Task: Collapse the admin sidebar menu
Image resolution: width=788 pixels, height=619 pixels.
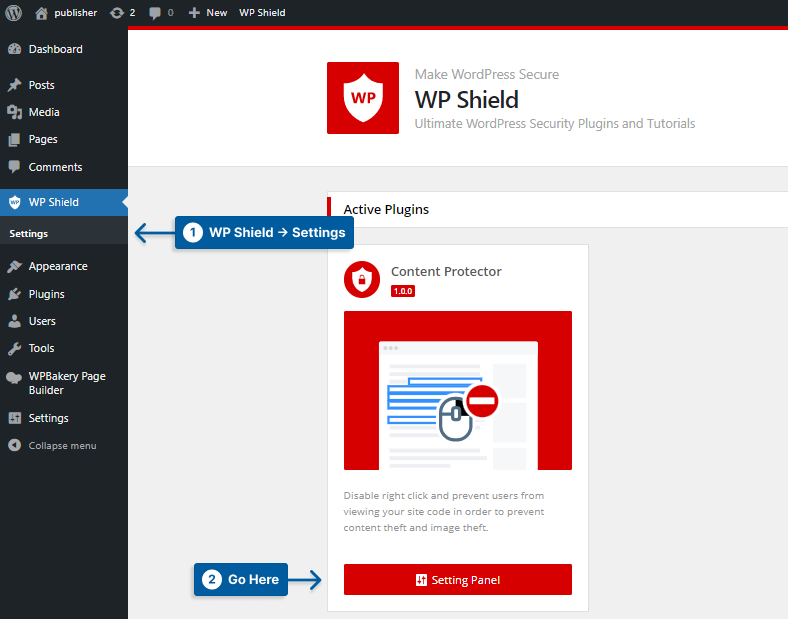Action: point(62,446)
